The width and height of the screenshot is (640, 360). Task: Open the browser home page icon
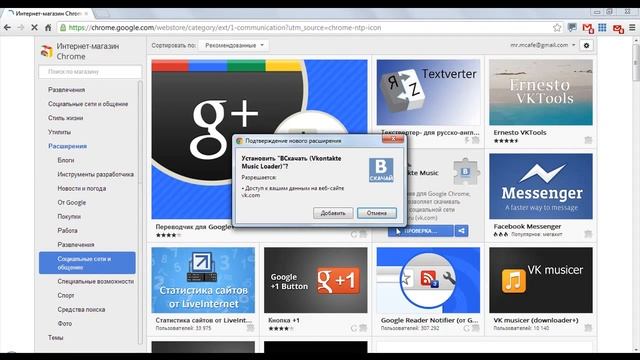tap(48, 28)
